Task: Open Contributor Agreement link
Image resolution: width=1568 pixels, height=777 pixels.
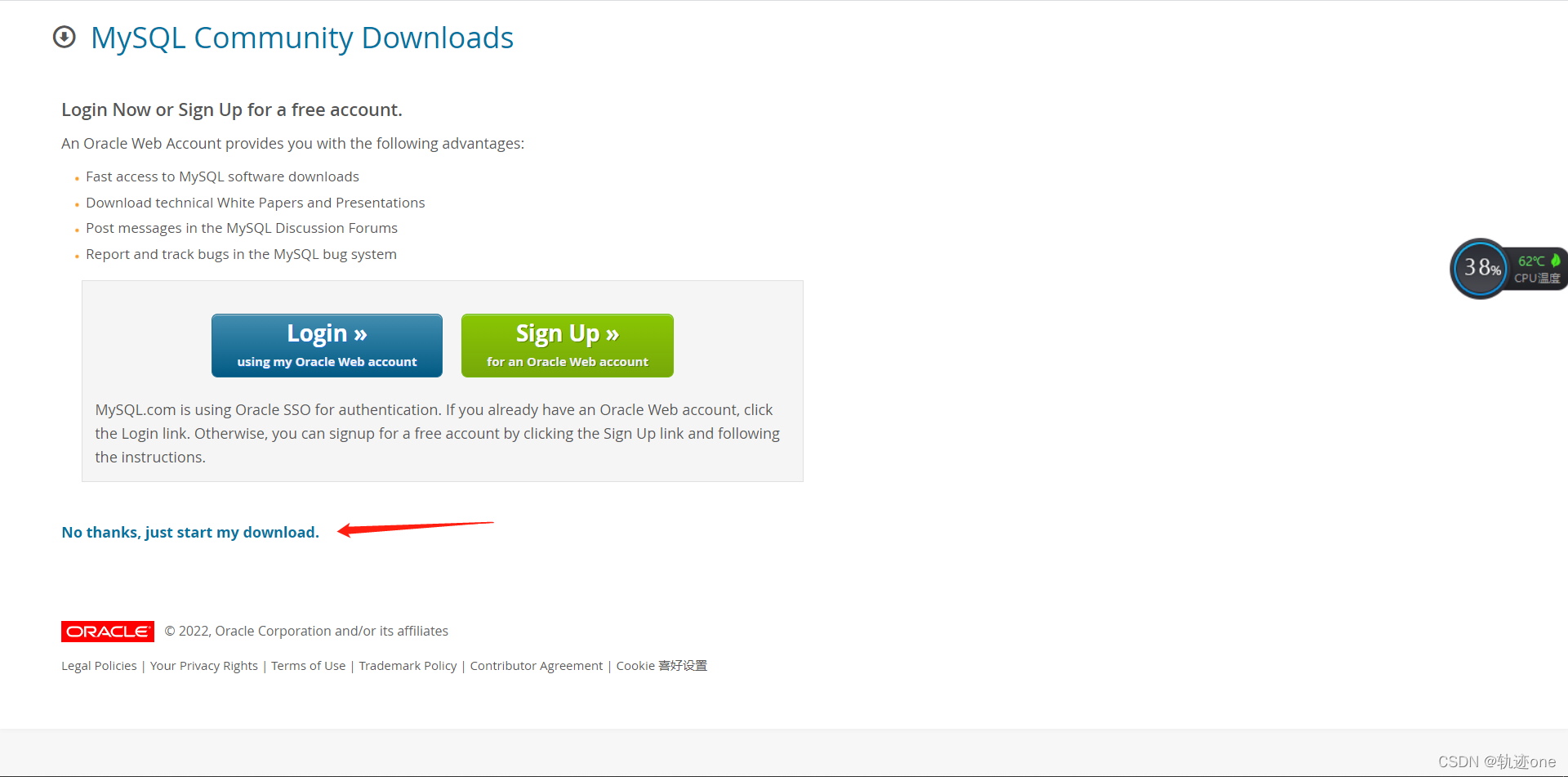Action: point(537,666)
